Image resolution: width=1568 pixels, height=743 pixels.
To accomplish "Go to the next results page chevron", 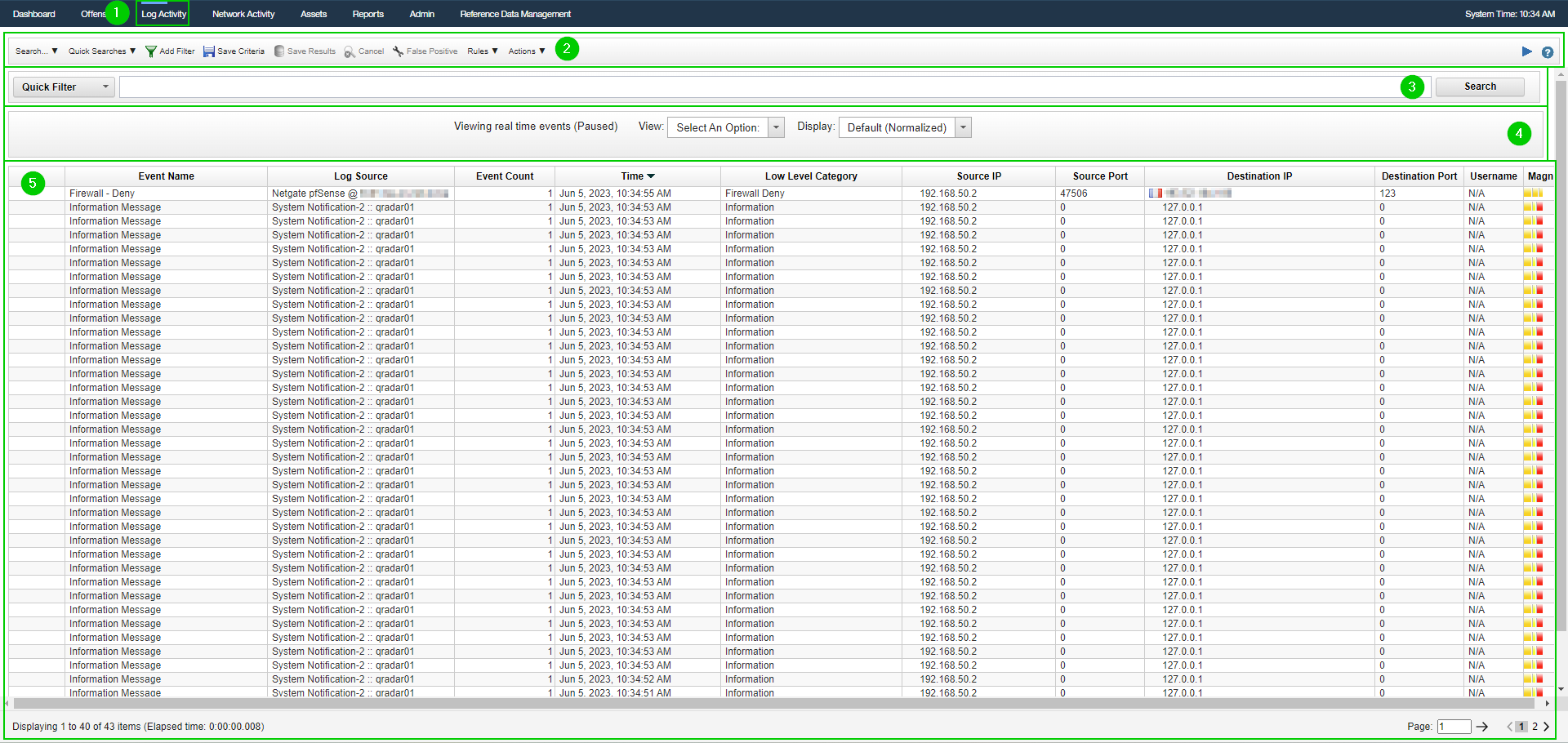I will pyautogui.click(x=1546, y=727).
